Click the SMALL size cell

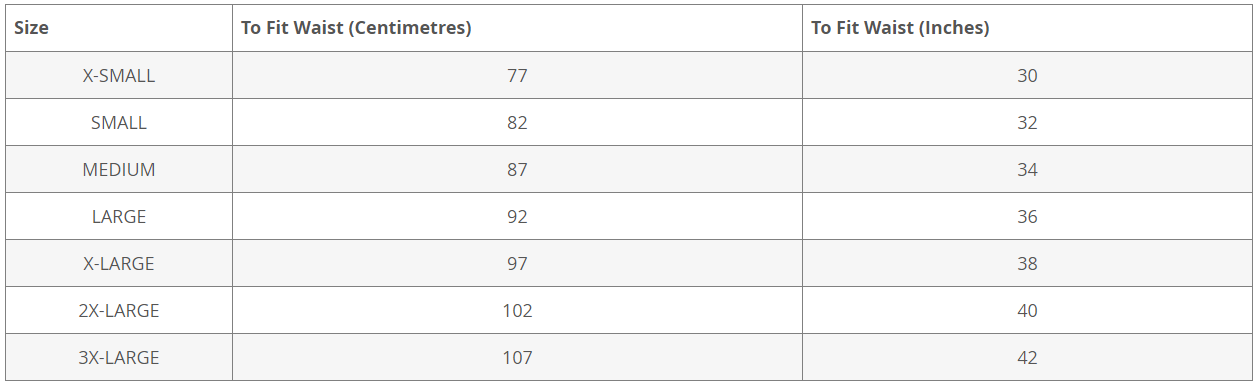coord(119,122)
